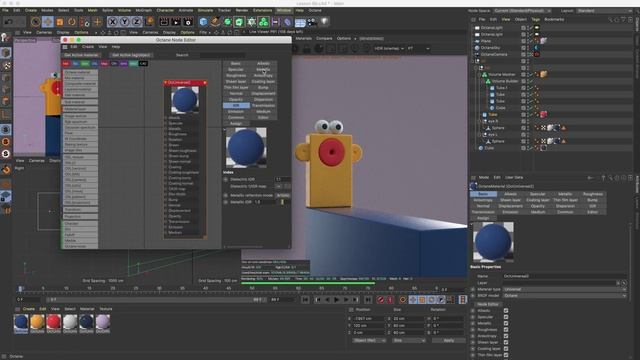The height and width of the screenshot is (360, 640).
Task: Open the Metallic reflection mode dropdown
Action: [282, 196]
